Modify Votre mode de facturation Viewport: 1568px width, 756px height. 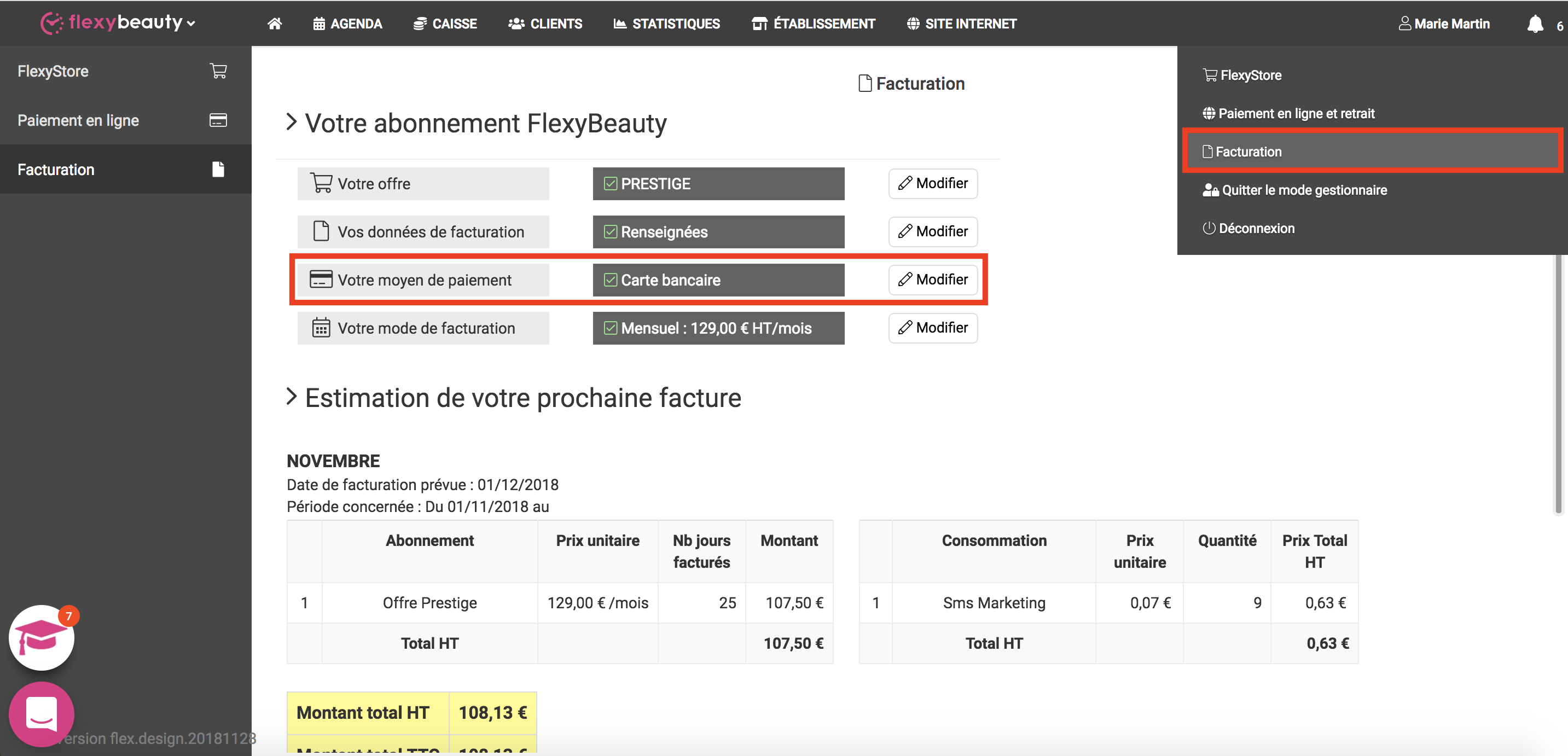pos(932,328)
